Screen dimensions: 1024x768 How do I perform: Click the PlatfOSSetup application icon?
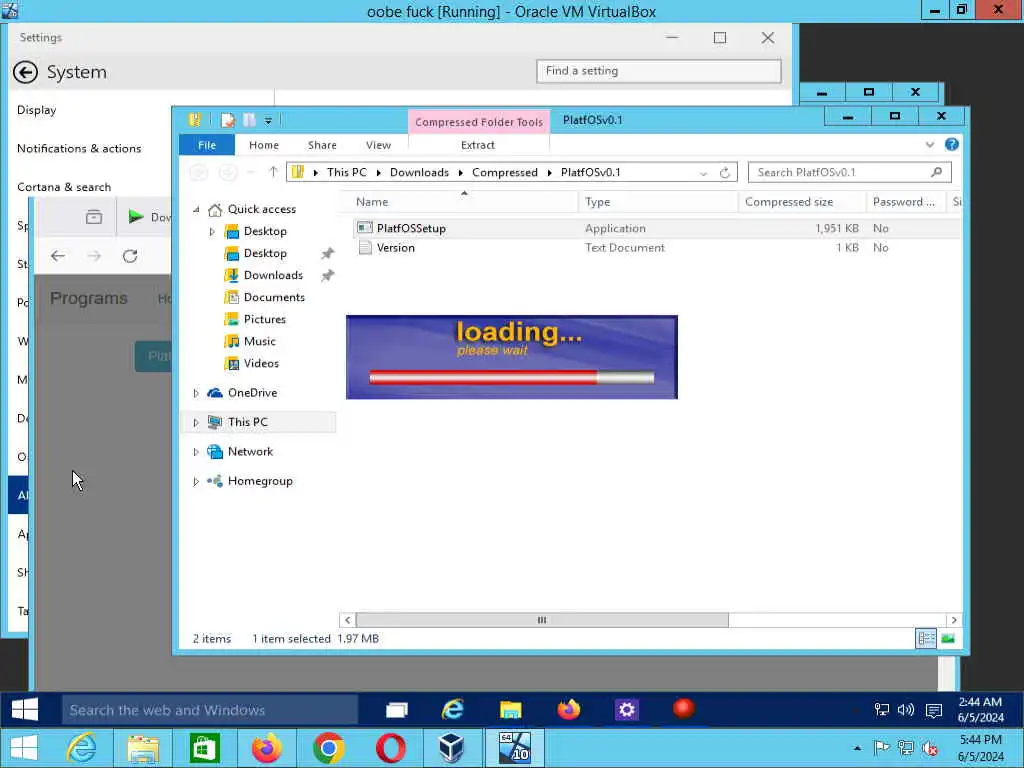[365, 228]
